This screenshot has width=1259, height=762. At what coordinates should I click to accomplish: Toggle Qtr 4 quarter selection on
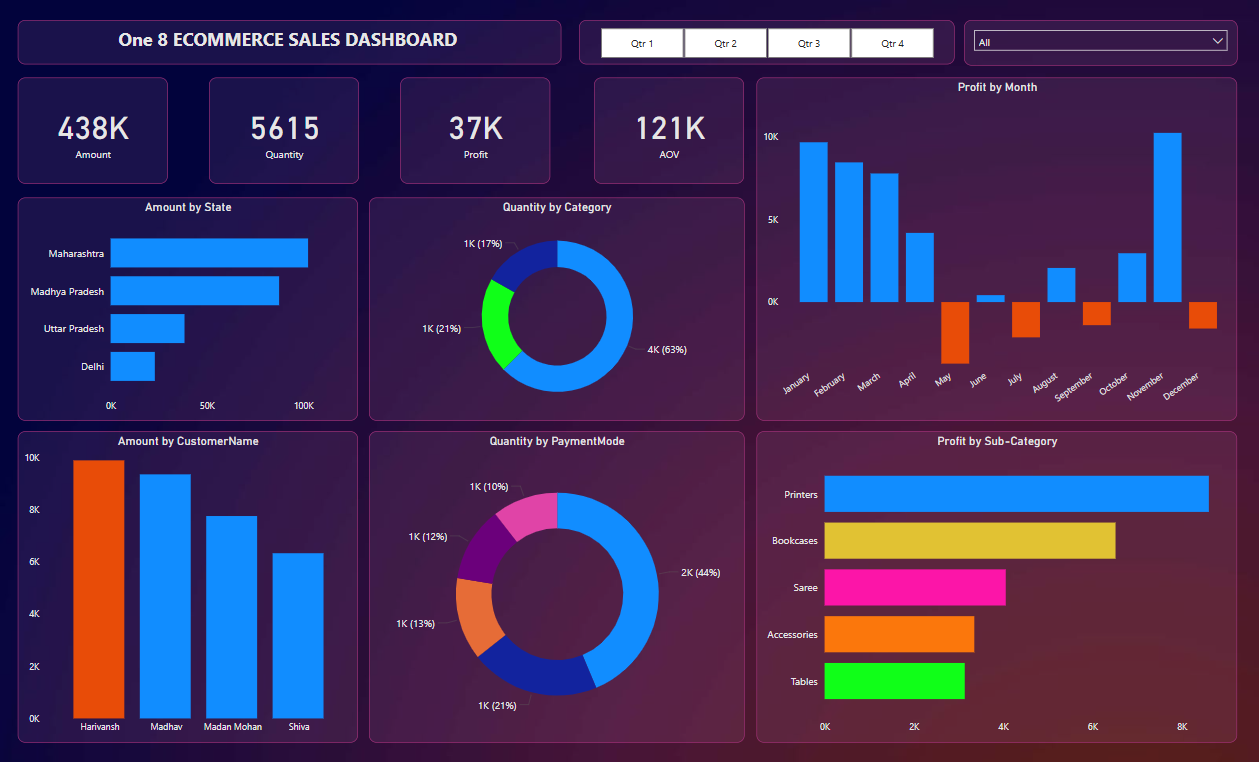click(x=891, y=42)
